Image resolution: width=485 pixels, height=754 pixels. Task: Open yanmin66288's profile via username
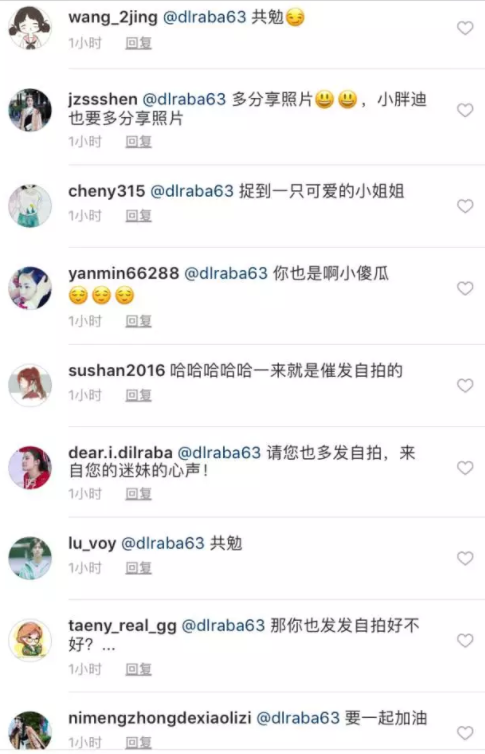124,274
